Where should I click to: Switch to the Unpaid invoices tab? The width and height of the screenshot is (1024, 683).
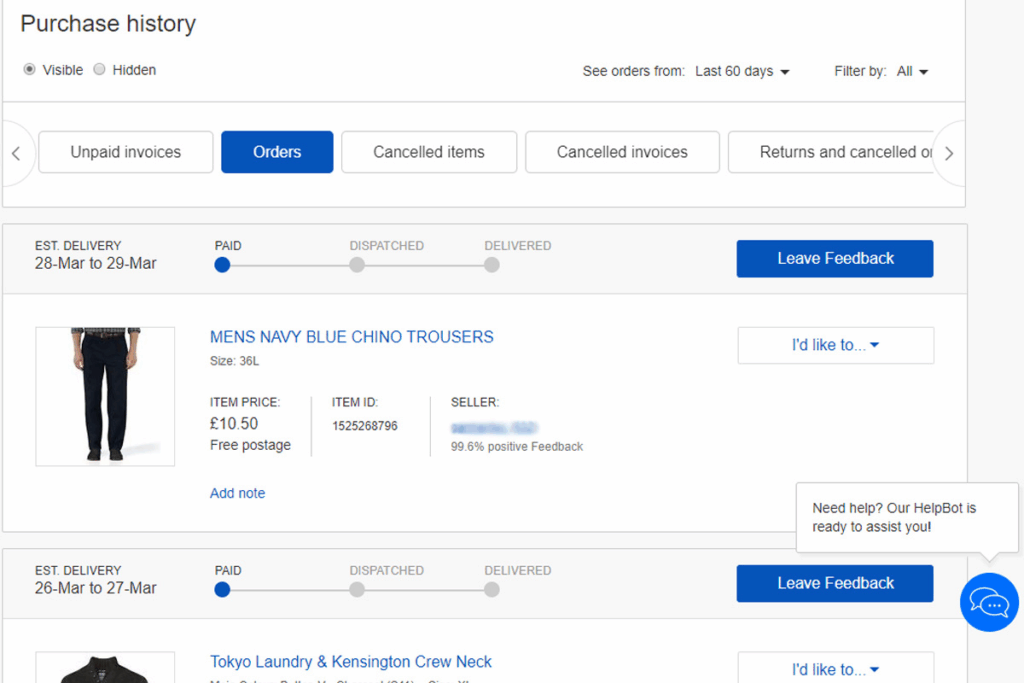[126, 152]
